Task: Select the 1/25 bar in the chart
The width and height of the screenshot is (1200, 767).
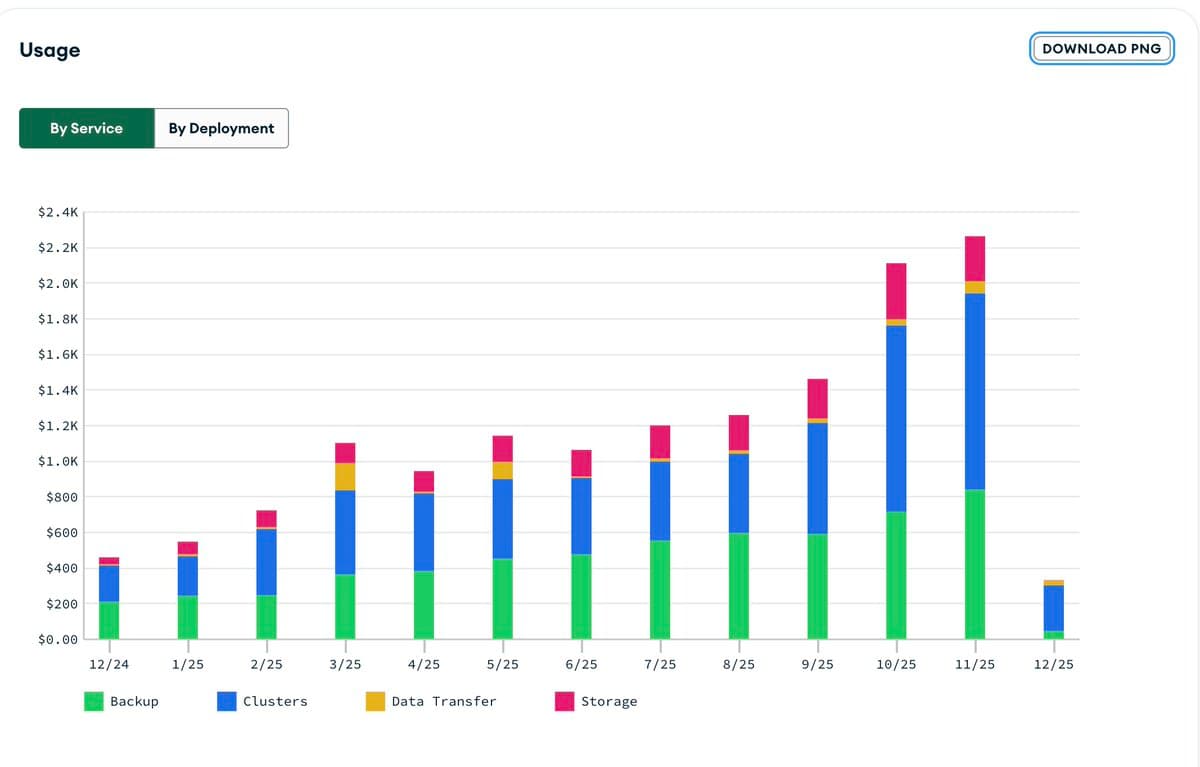Action: 188,590
